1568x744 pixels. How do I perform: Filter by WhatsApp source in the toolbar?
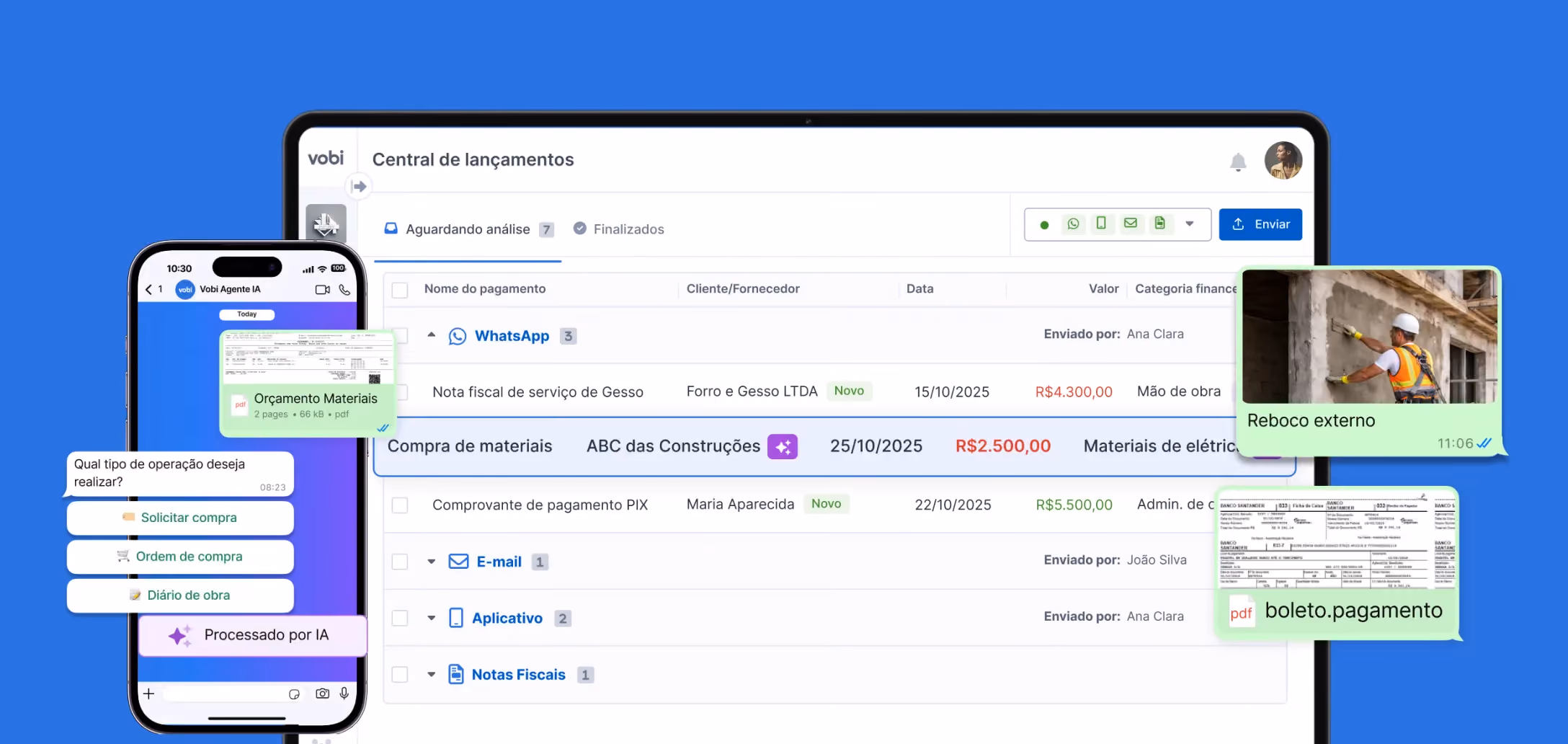click(1073, 224)
